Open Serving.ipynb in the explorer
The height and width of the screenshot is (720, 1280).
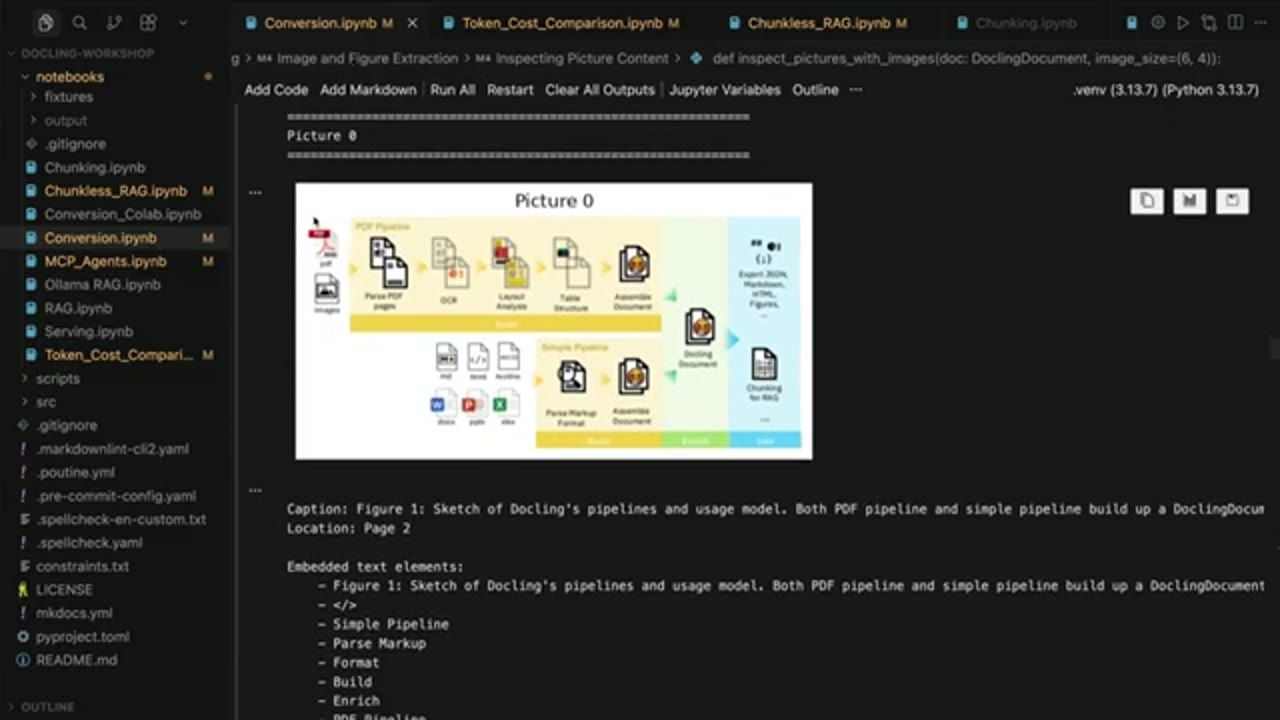coord(88,331)
